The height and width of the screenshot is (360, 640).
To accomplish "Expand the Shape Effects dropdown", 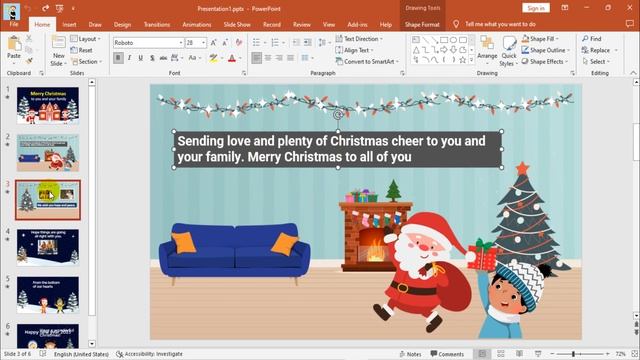I will click(x=545, y=62).
